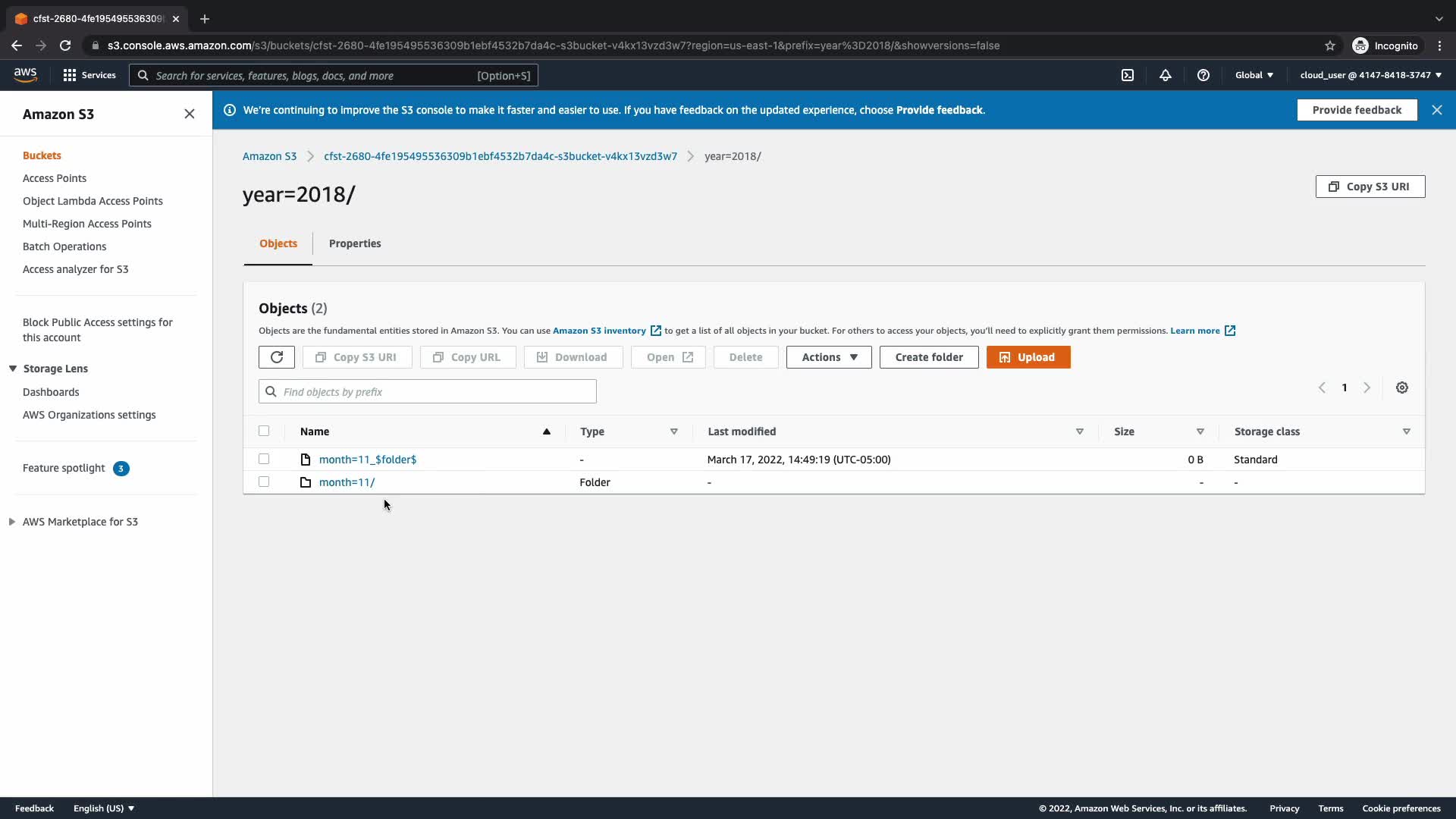Open the Global region dropdown

point(1254,75)
